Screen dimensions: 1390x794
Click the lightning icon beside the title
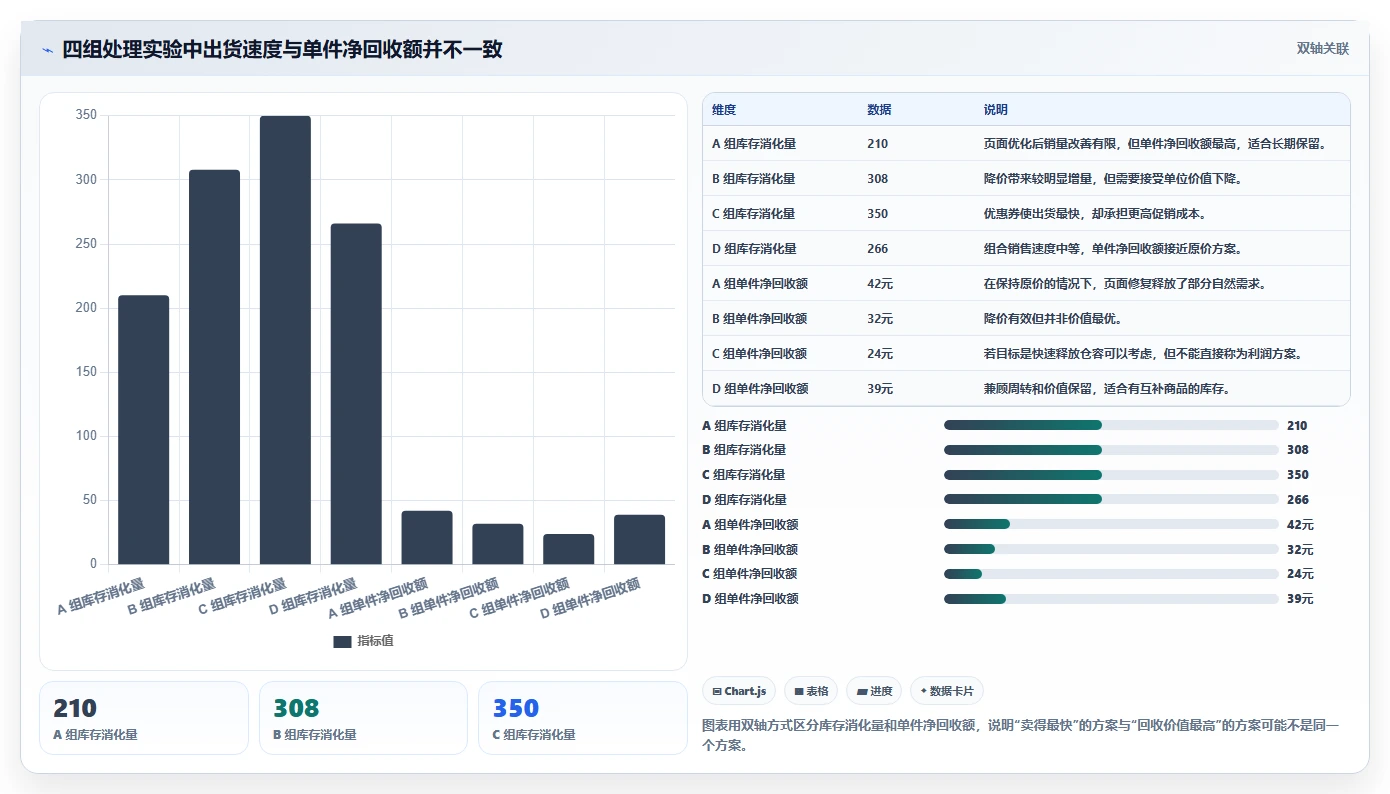click(x=48, y=50)
